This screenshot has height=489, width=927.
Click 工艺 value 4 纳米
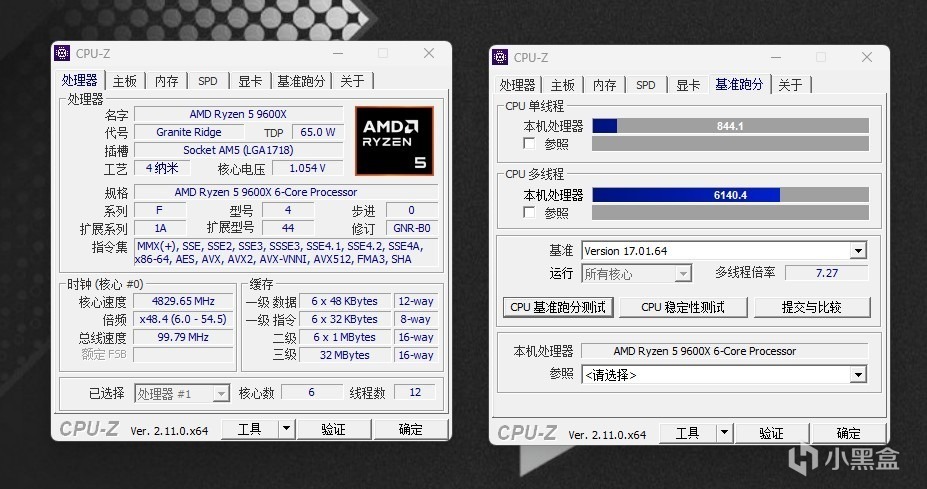click(163, 168)
